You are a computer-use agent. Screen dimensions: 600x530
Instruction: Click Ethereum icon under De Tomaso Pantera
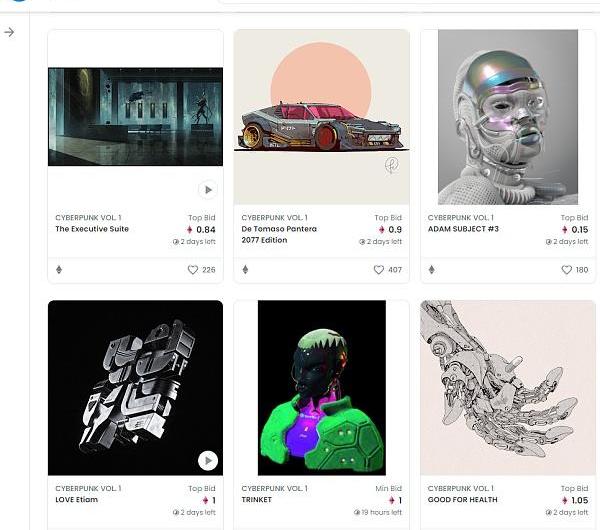(x=245, y=270)
